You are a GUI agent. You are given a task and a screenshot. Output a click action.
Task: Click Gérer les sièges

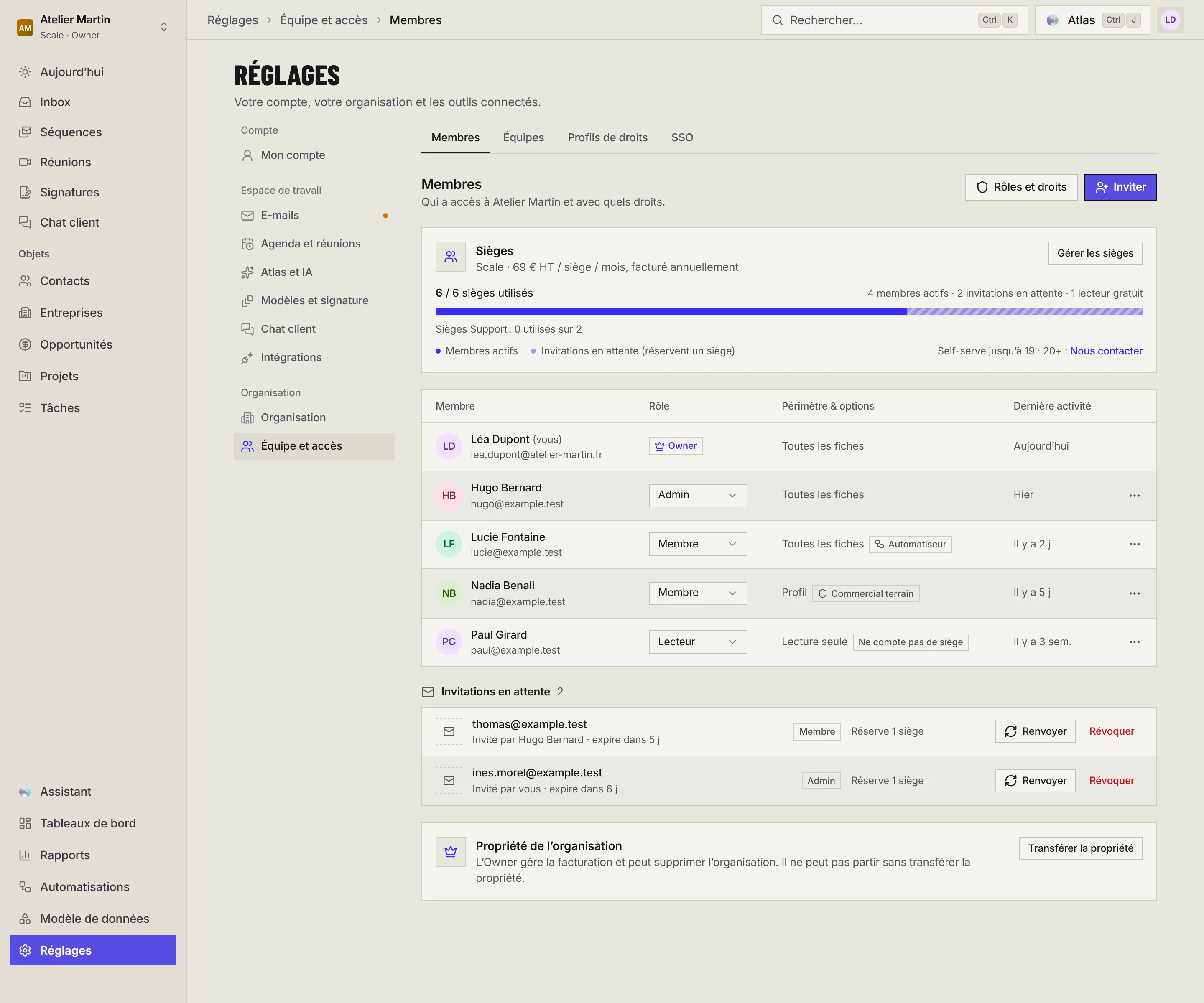pyautogui.click(x=1095, y=253)
